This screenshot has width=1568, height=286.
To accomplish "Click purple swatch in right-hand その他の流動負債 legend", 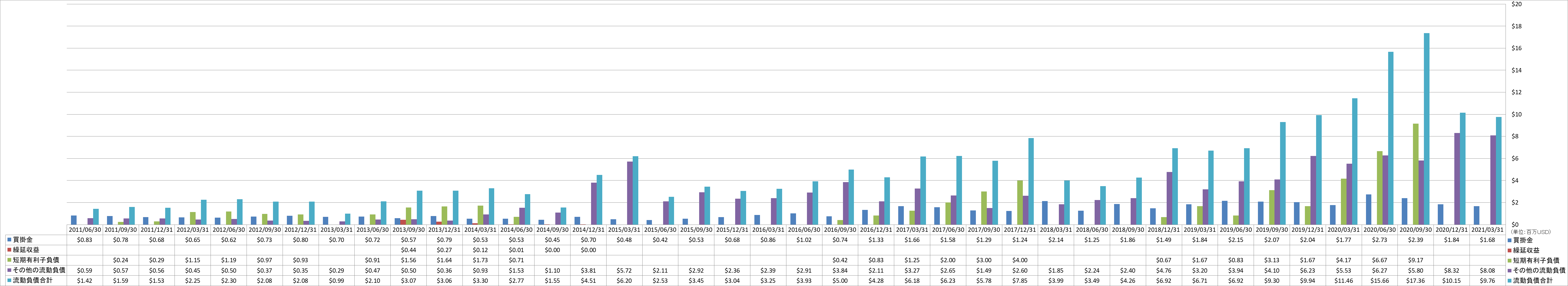I will click(1510, 270).
